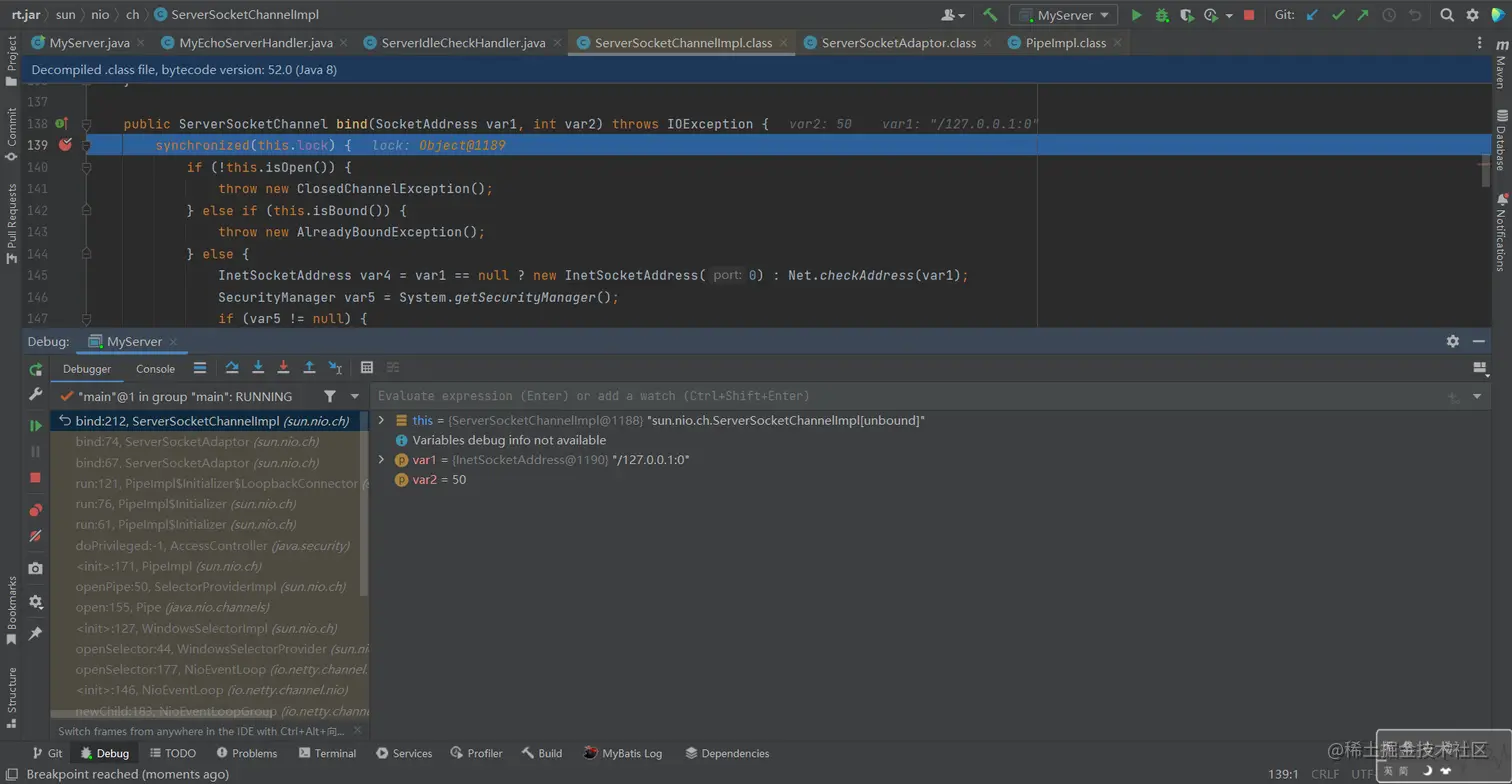Image resolution: width=1512 pixels, height=784 pixels.
Task: Collapse code block fold at line 140
Action: (86, 167)
